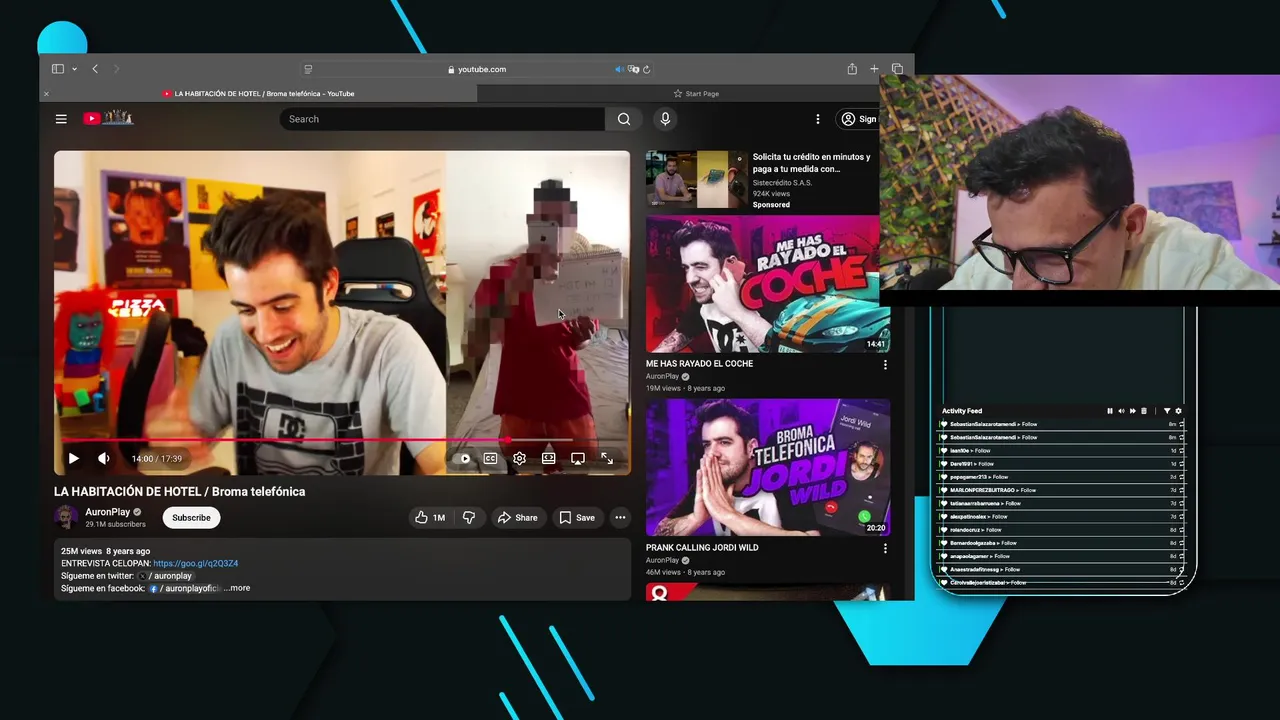Click the Share button
This screenshot has width=1280, height=720.
518,517
